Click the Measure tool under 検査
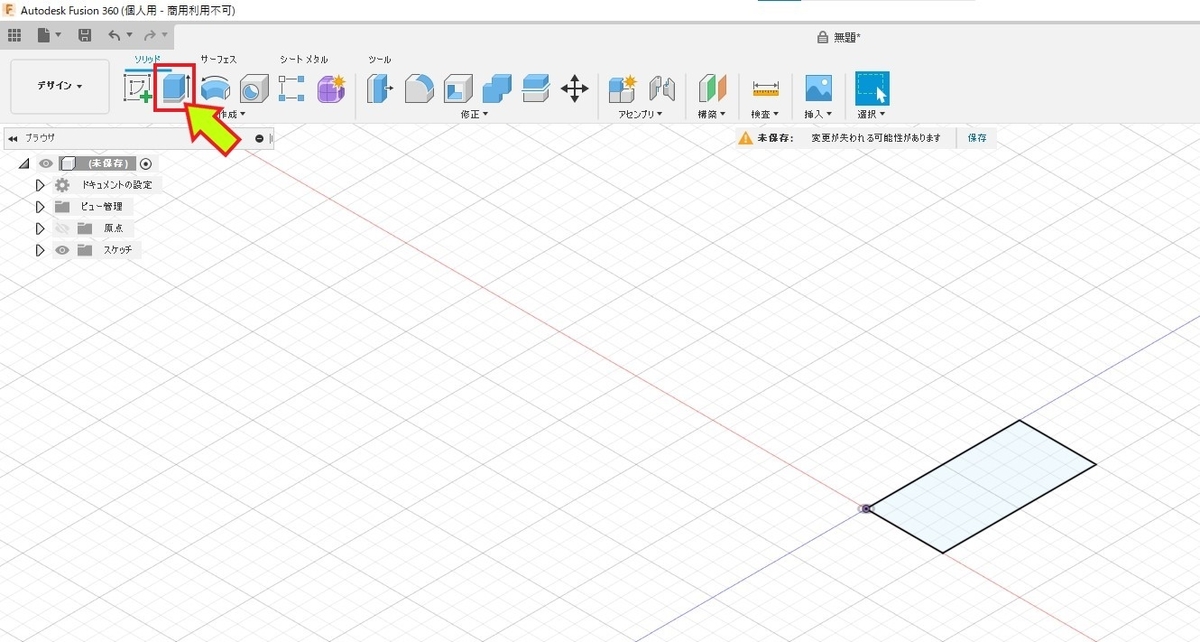1200x642 pixels. tap(764, 88)
